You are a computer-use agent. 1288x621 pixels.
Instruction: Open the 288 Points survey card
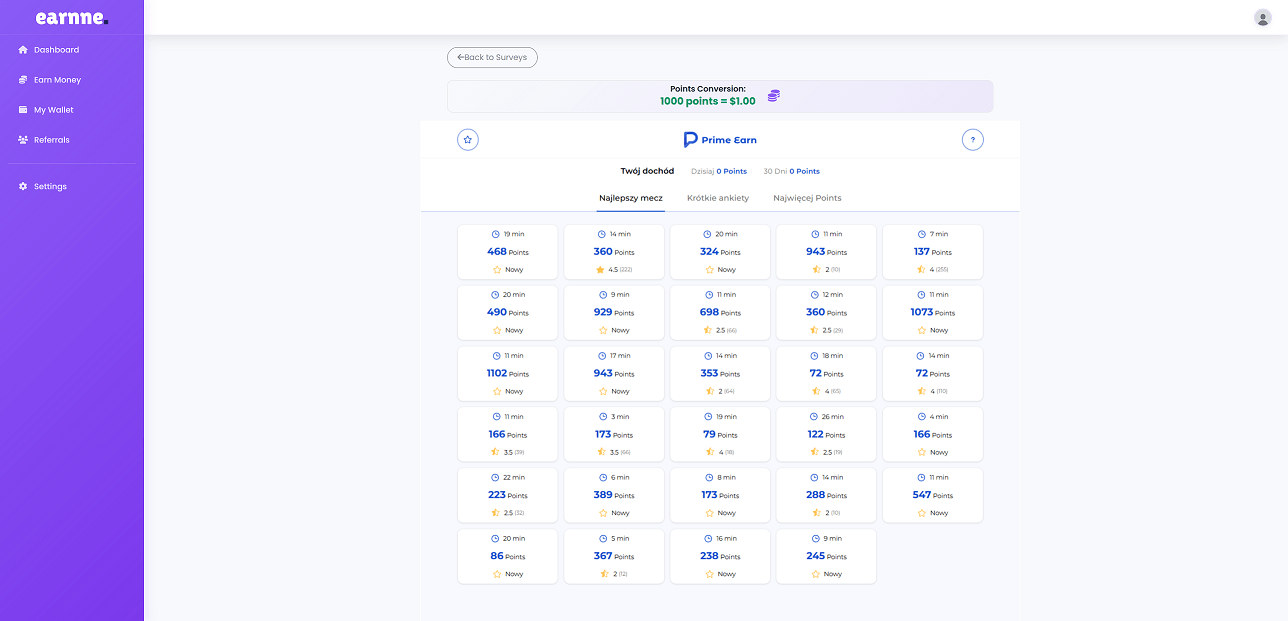(826, 496)
